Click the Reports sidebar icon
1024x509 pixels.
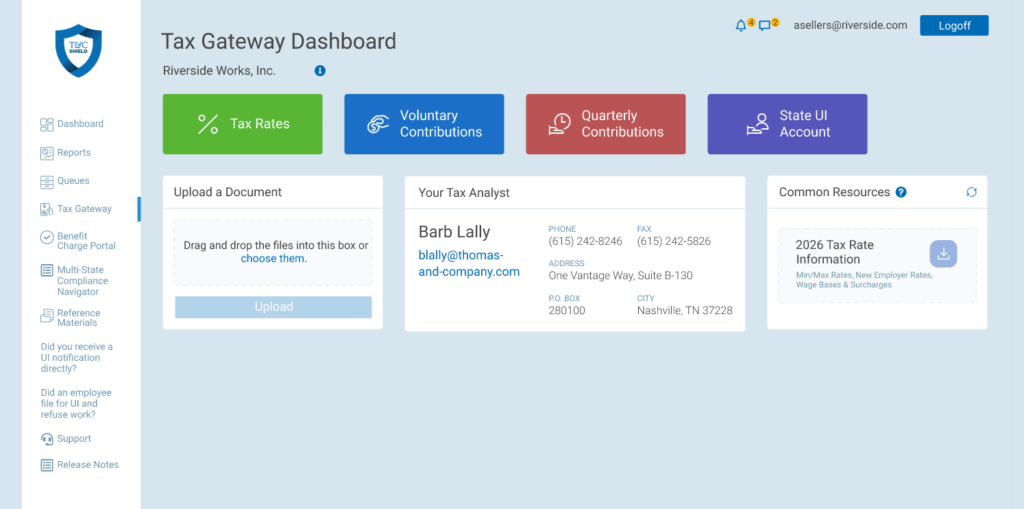coord(46,153)
